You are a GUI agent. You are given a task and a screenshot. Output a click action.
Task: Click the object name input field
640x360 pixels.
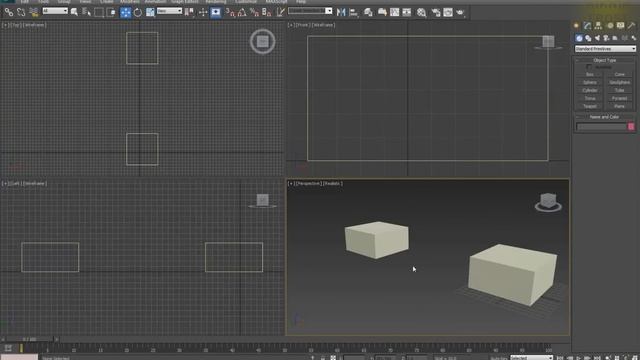[x=601, y=127]
